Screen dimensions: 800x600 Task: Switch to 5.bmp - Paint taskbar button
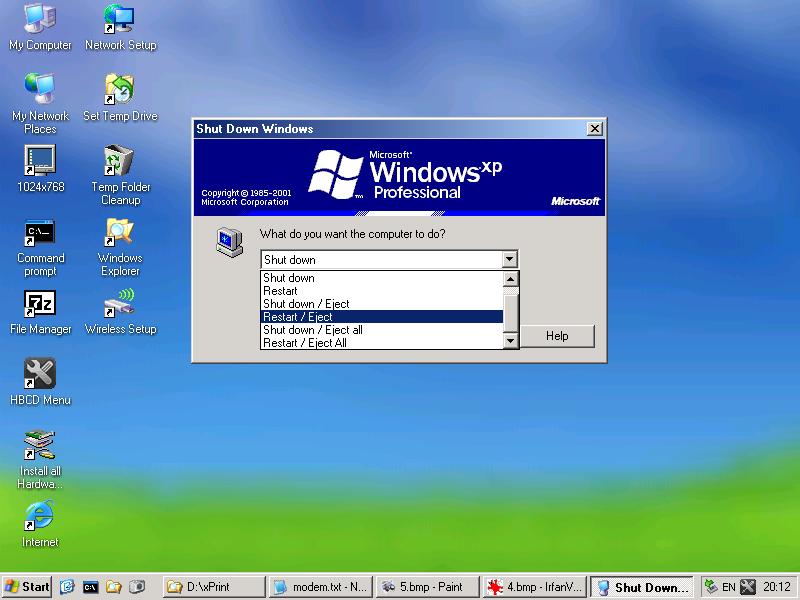coord(428,587)
